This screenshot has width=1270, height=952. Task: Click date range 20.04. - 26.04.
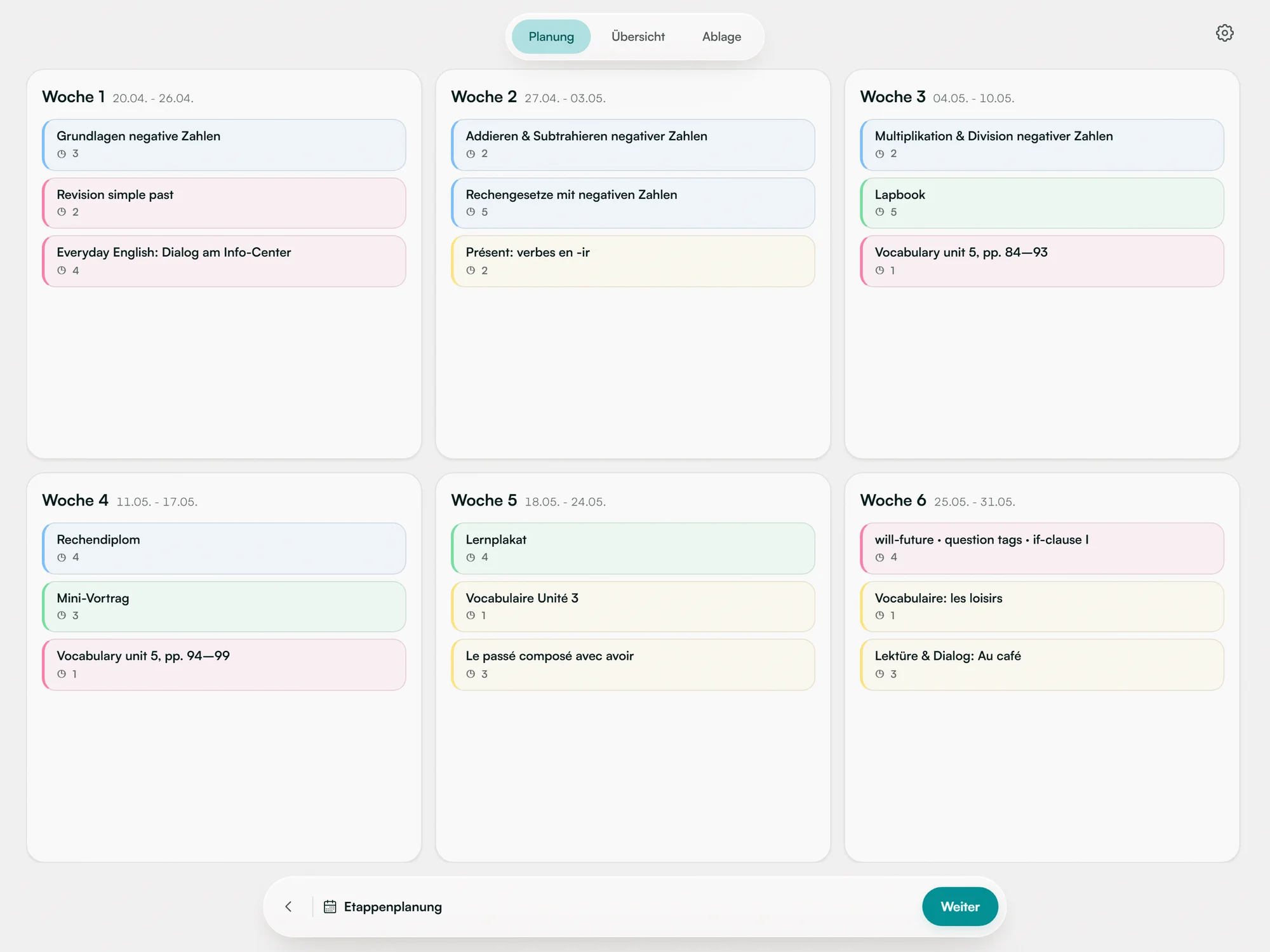tap(153, 98)
